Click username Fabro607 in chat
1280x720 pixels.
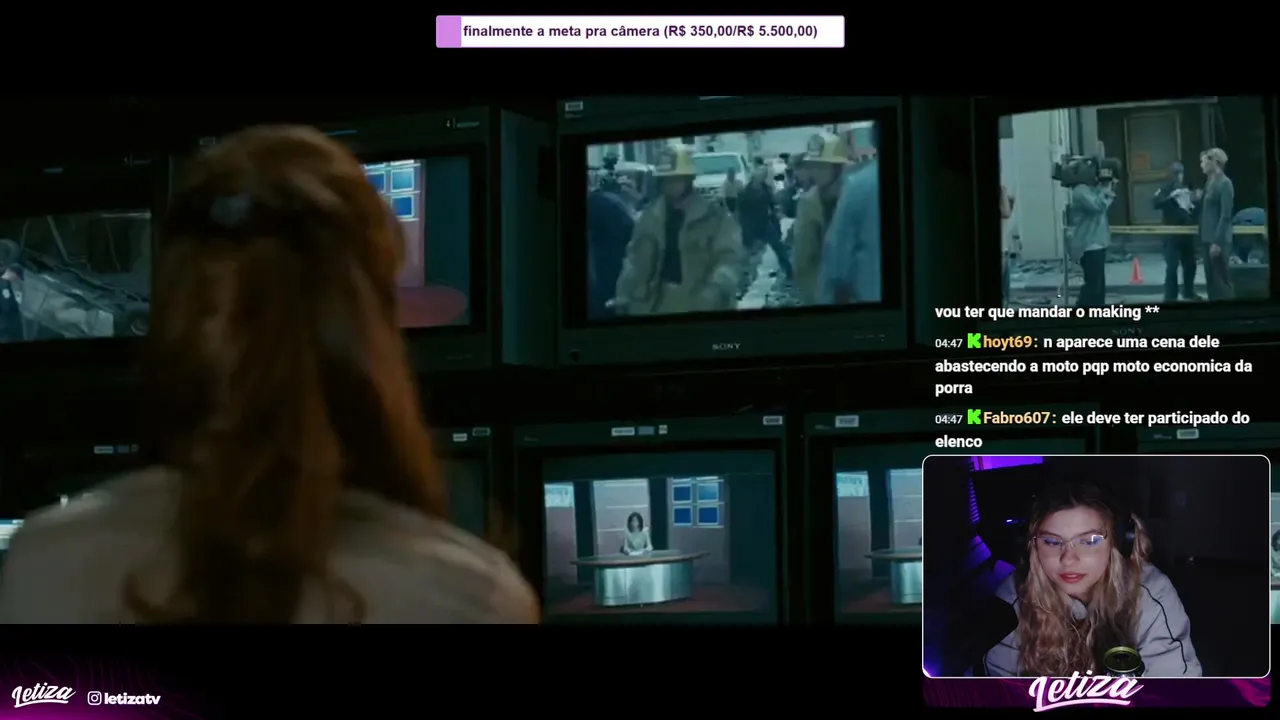pyautogui.click(x=1019, y=418)
